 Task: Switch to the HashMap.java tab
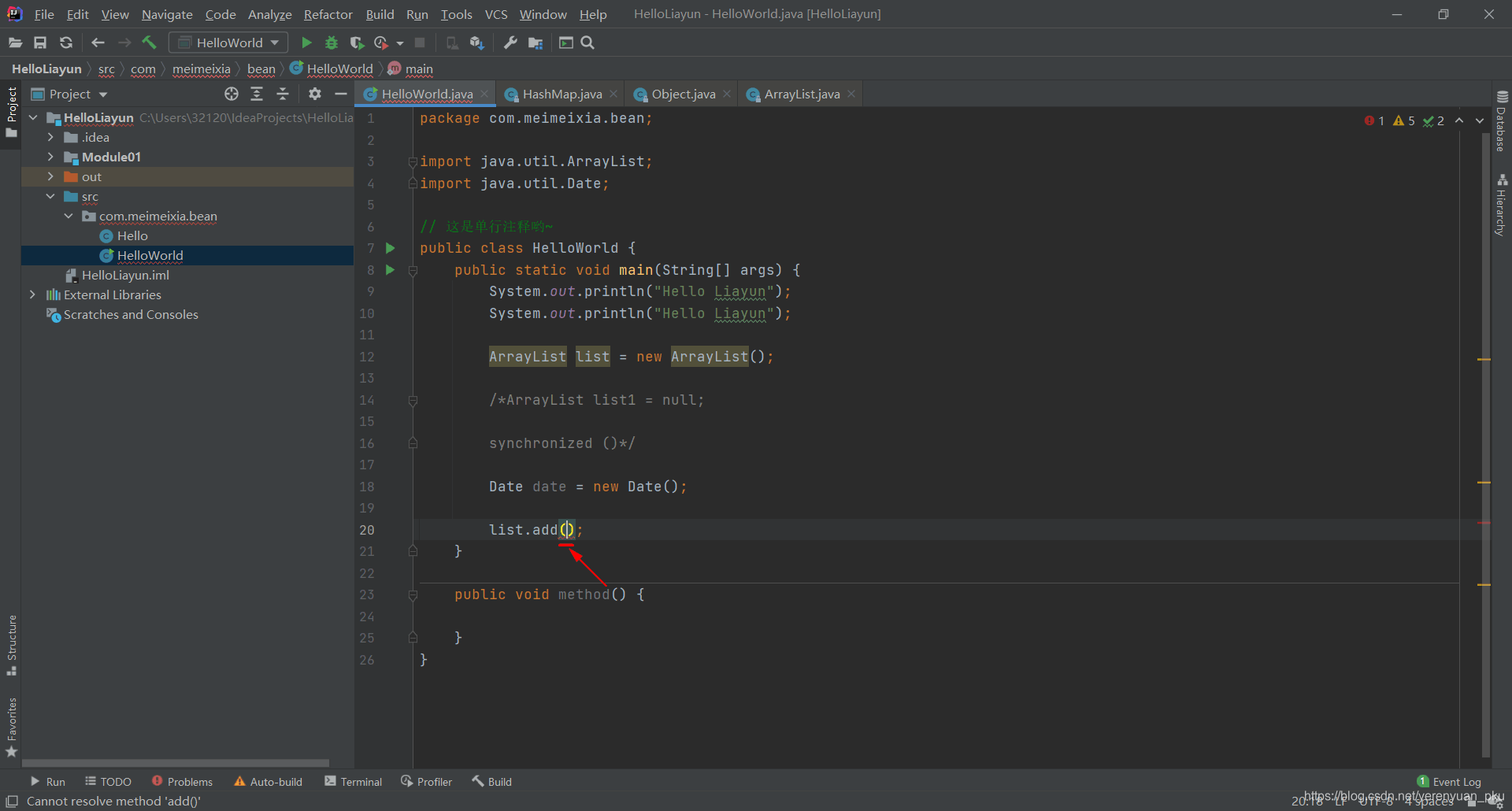tap(561, 94)
